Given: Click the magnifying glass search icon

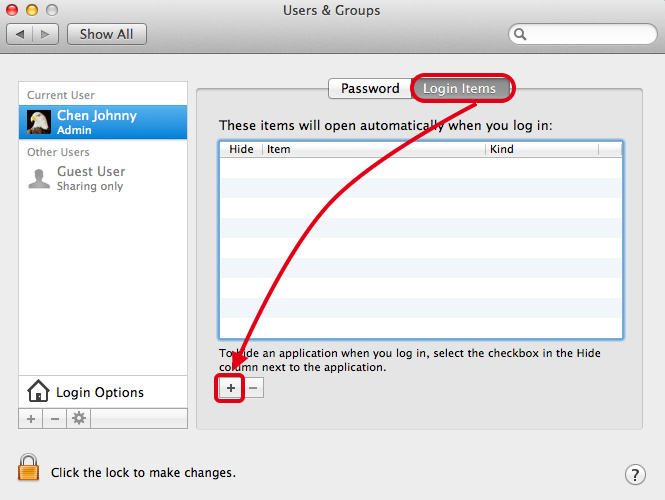Looking at the screenshot, I should click(x=520, y=34).
